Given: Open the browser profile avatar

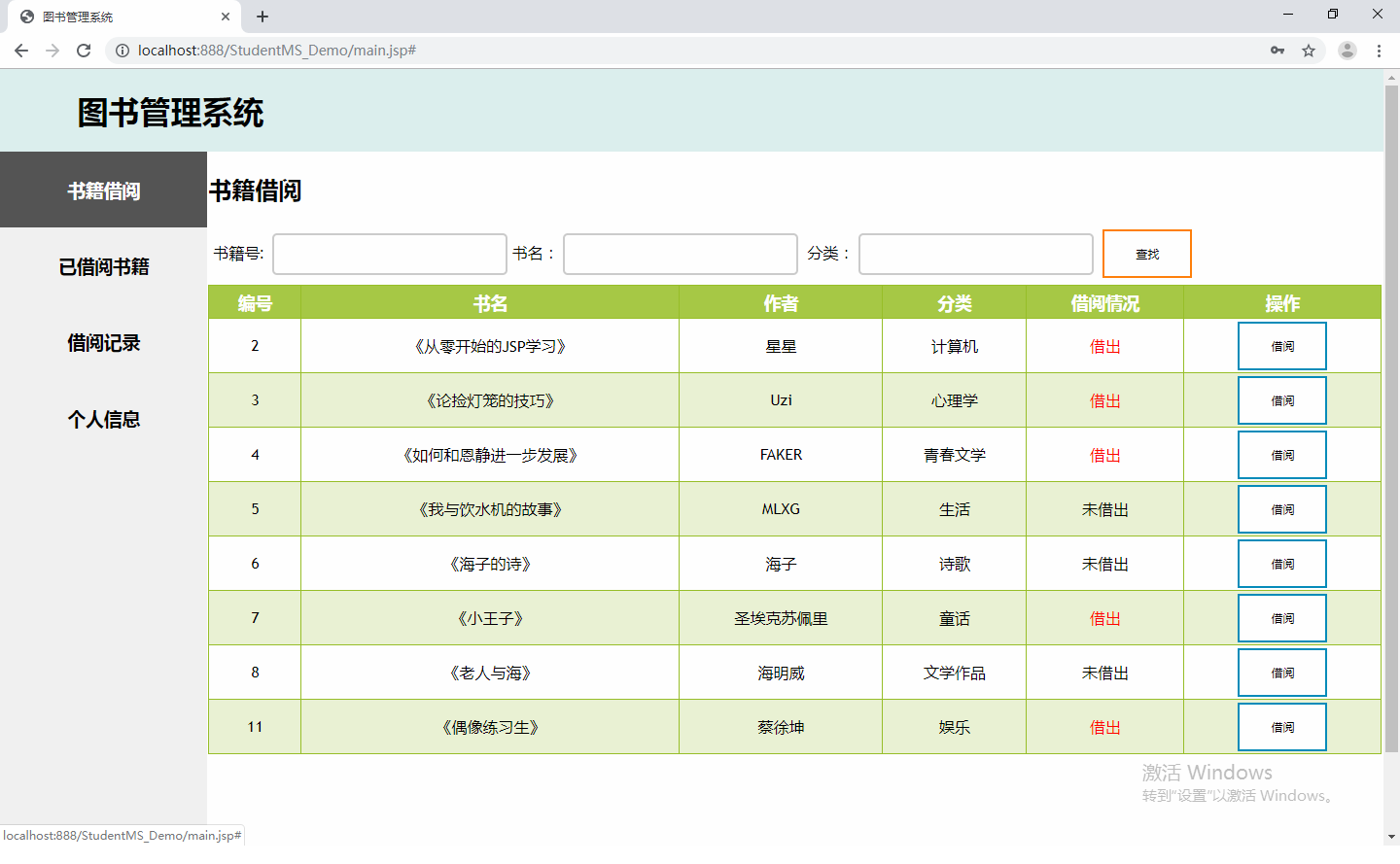Looking at the screenshot, I should (1347, 51).
